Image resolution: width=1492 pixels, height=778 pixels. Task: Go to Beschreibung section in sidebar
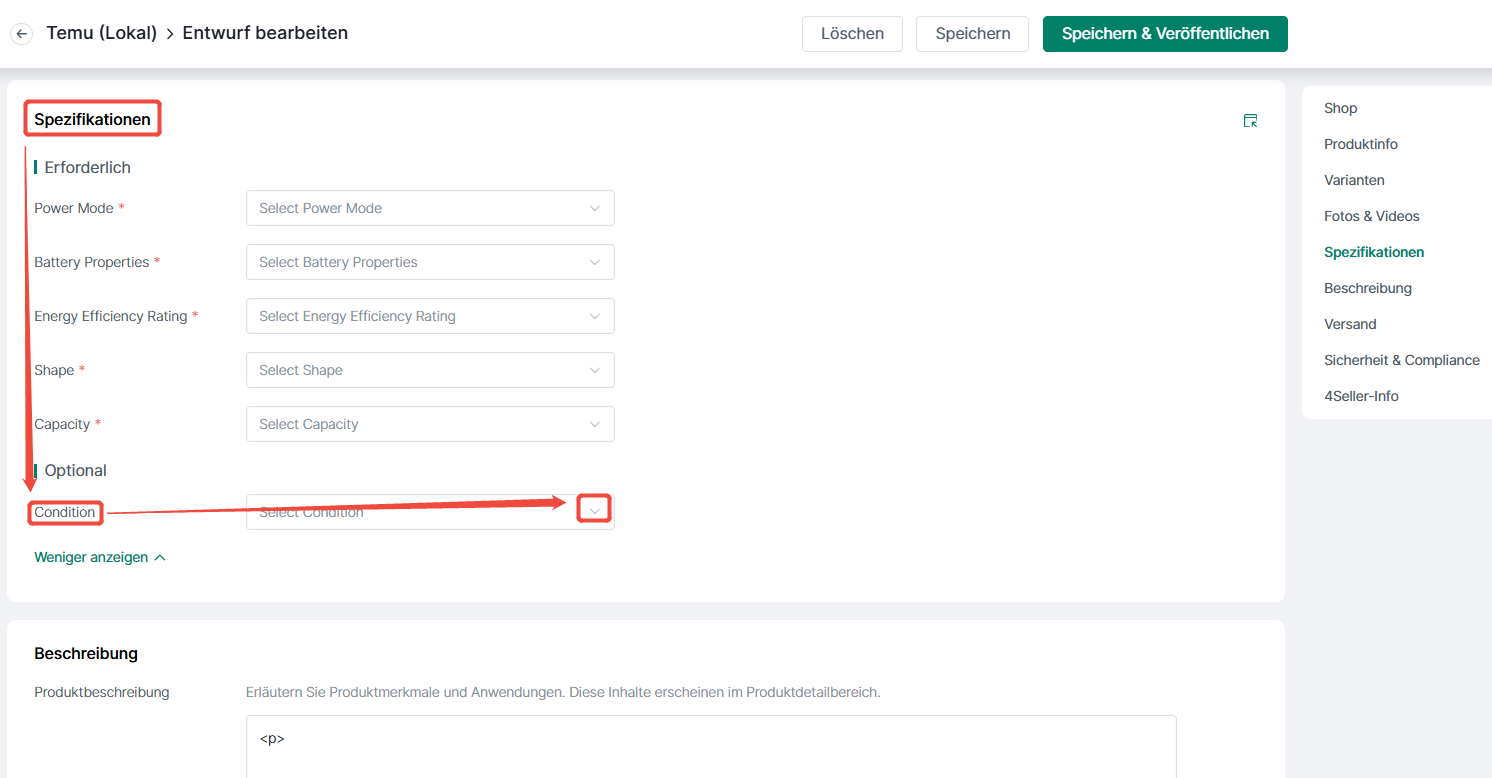point(1368,288)
